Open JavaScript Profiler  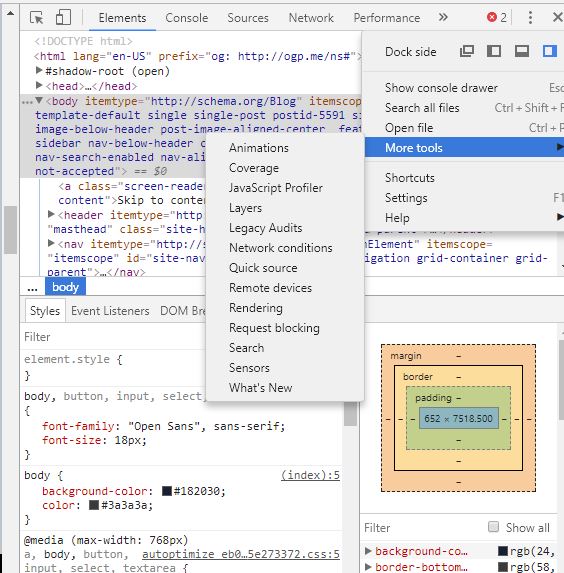[285, 188]
